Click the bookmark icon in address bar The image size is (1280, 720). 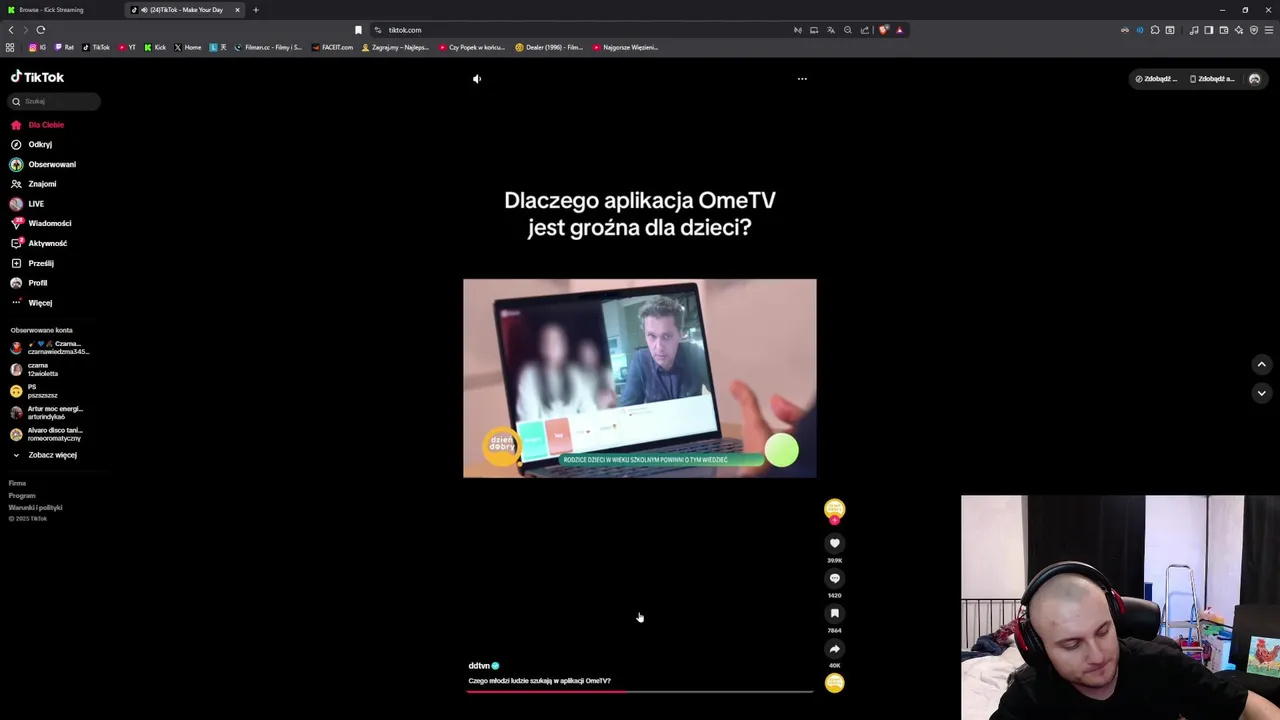tap(358, 30)
